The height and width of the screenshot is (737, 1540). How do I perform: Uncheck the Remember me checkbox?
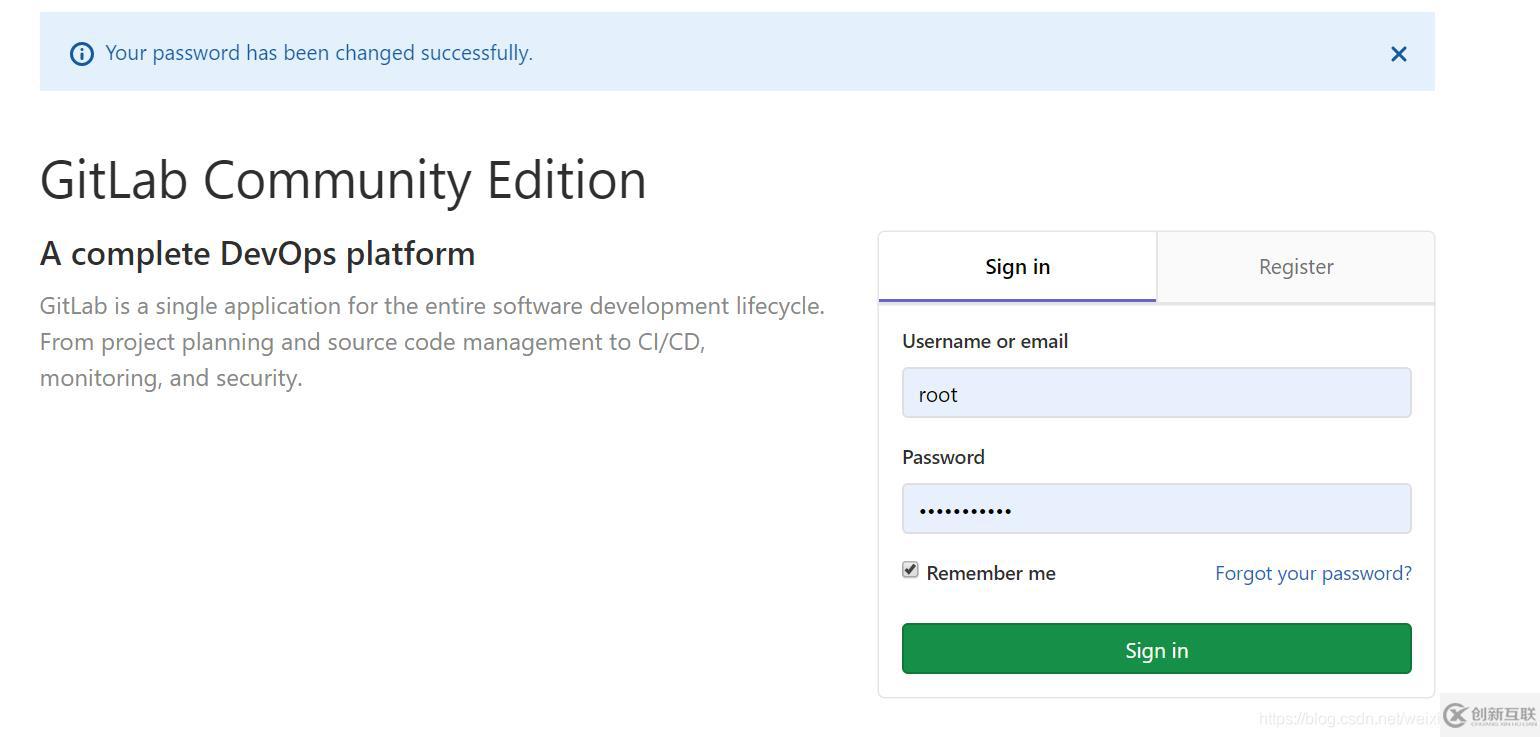(x=910, y=570)
